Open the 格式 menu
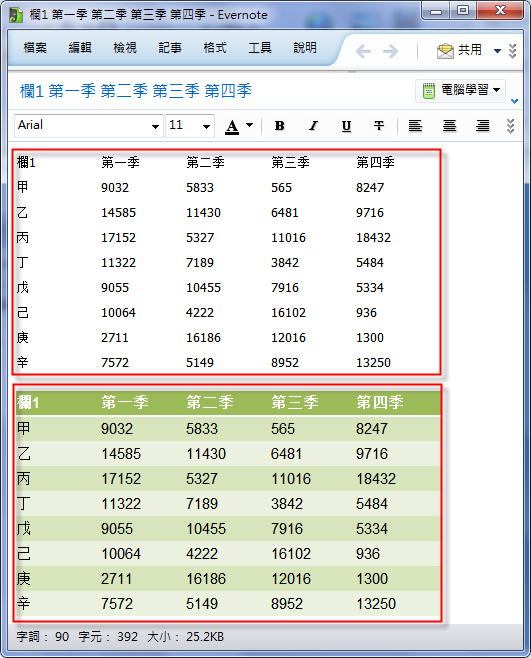Viewport: 531px width, 658px height. tap(215, 48)
